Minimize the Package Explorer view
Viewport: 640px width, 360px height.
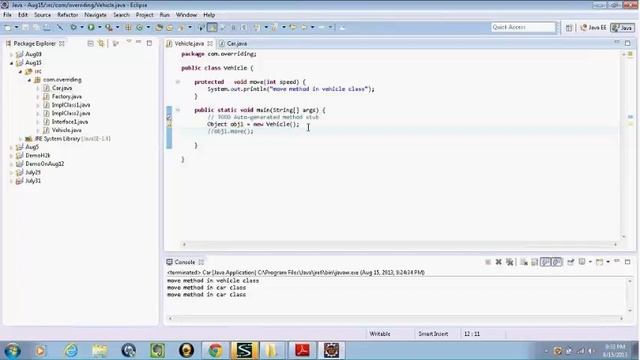click(139, 42)
